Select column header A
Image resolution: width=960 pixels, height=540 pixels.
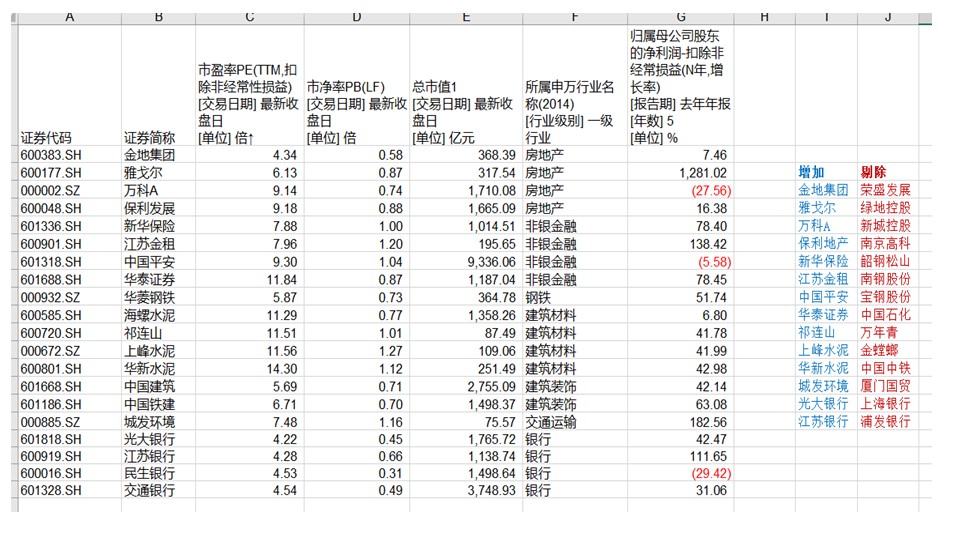point(70,17)
